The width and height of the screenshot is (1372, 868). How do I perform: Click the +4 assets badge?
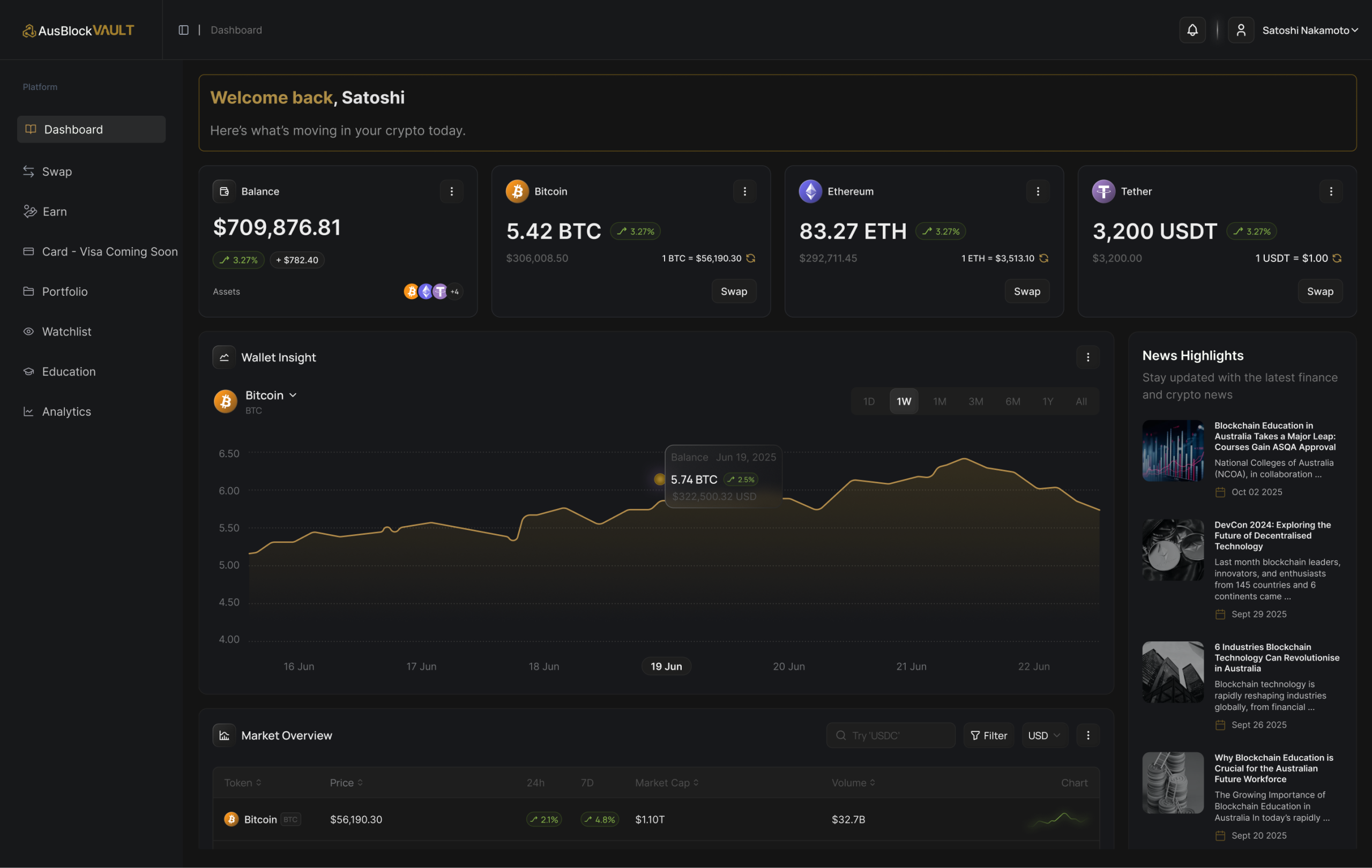(x=454, y=291)
